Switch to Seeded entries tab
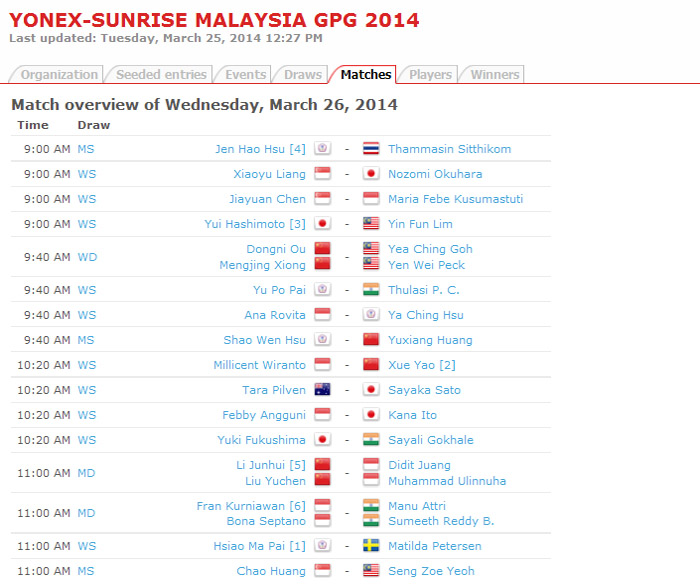Screen dimensions: 700x586 (x=161, y=75)
